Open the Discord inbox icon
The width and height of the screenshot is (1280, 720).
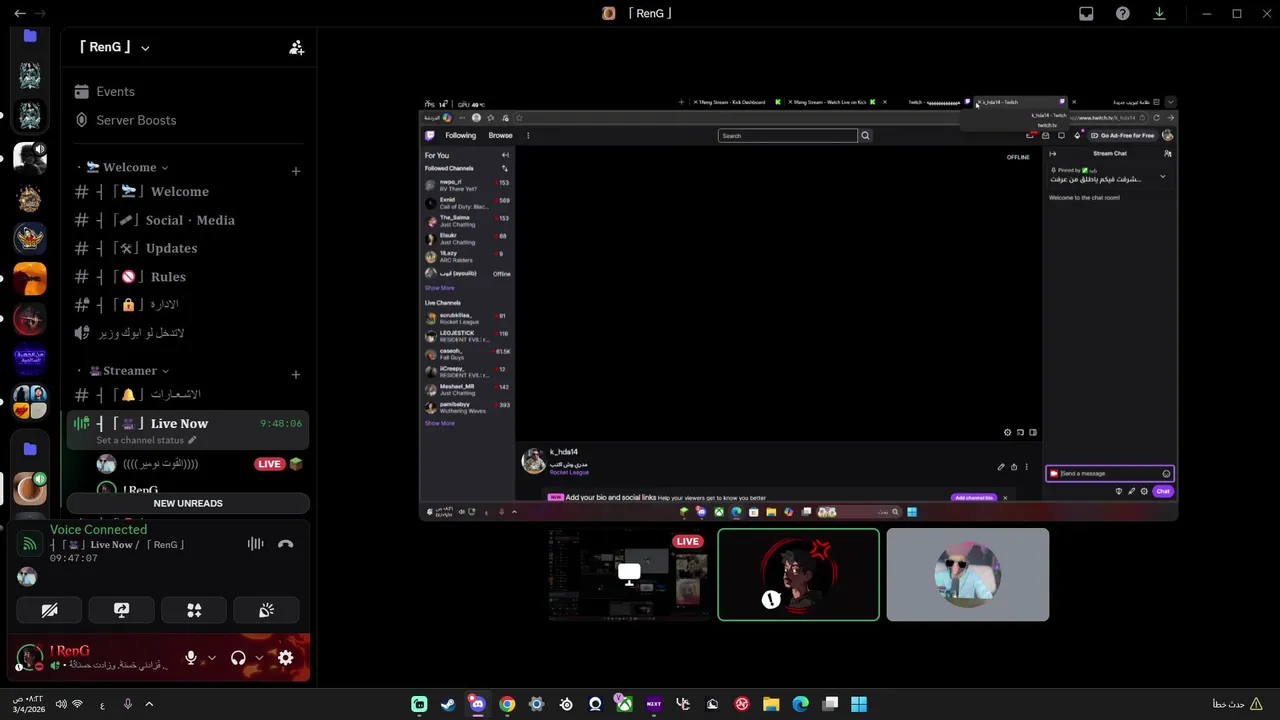pyautogui.click(x=1086, y=14)
